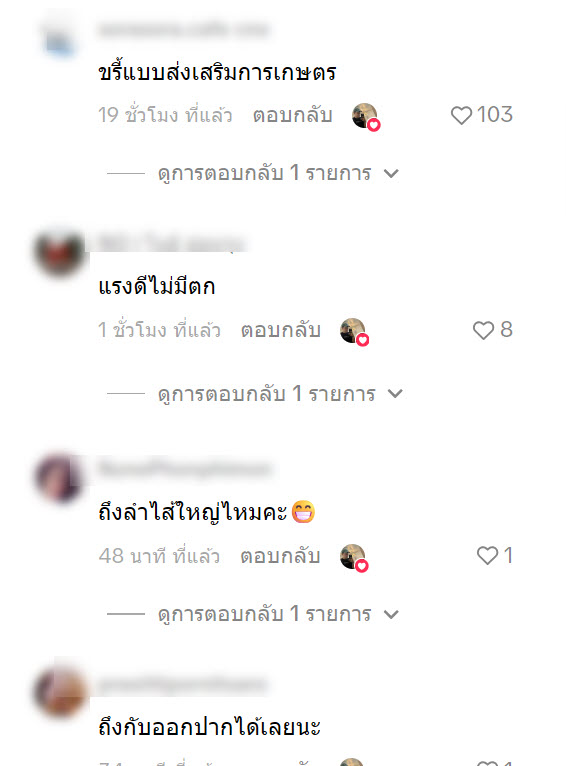Open blurred username above ถึงกับออกปากได้เลยนะ
The height and width of the screenshot is (766, 566).
pyautogui.click(x=182, y=684)
